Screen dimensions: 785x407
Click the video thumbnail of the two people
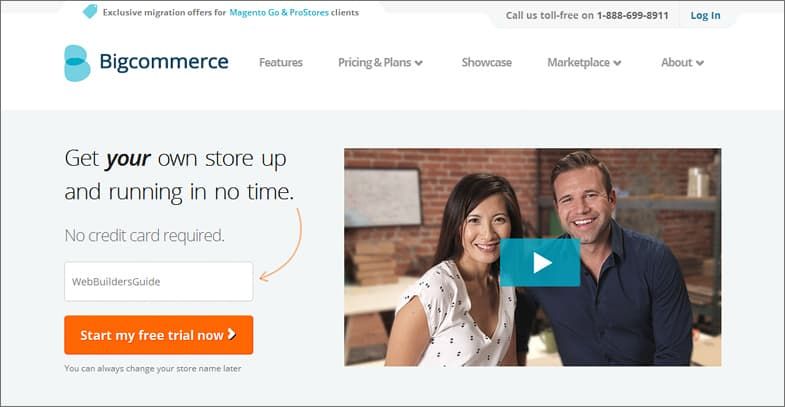coord(533,257)
